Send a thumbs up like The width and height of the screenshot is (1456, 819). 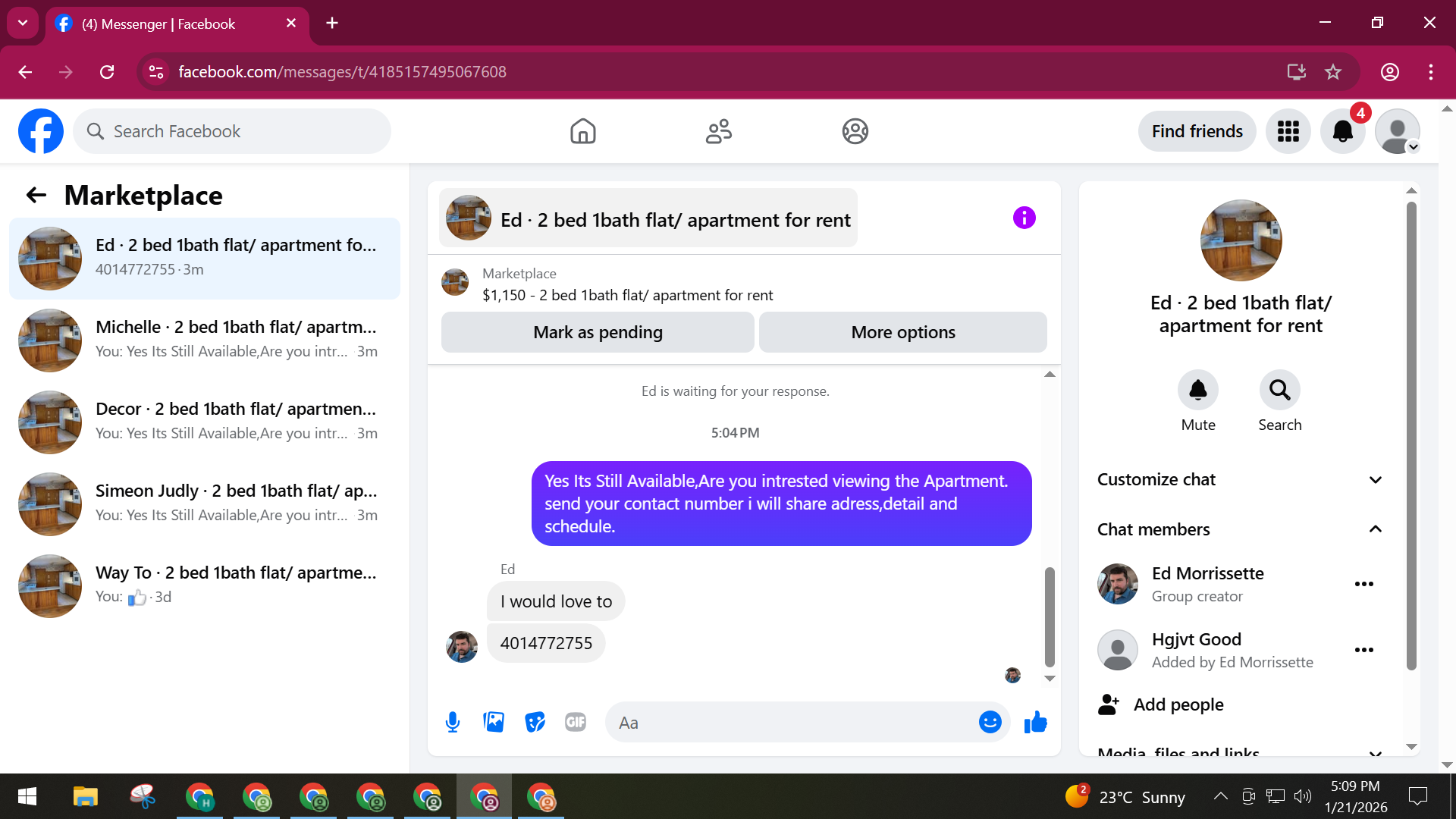point(1035,722)
